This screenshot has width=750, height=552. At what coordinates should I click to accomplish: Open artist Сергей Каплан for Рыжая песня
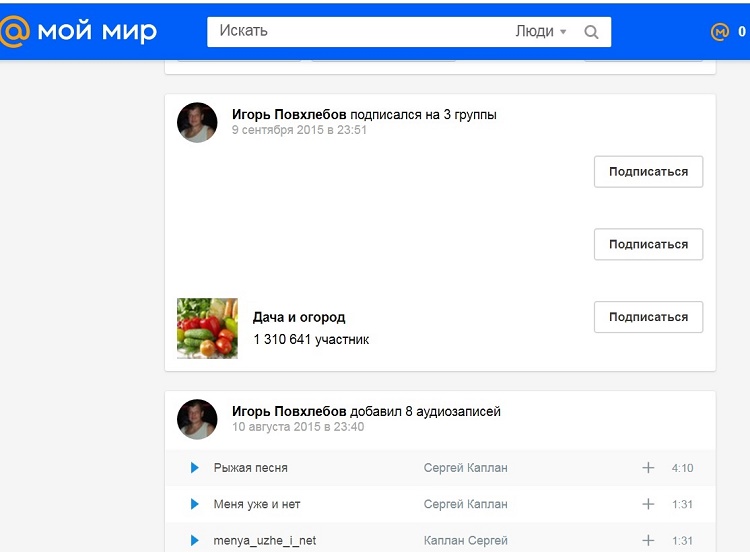tap(465, 468)
